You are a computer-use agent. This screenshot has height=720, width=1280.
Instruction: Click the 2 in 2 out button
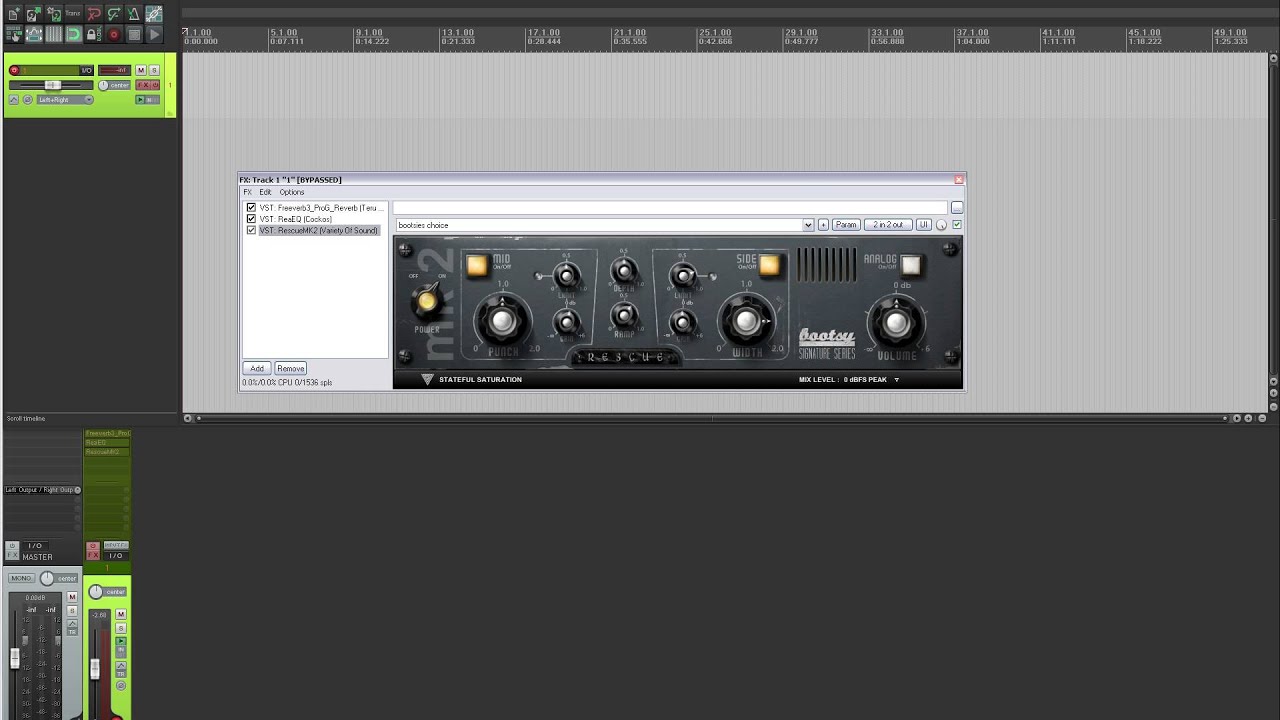click(888, 225)
